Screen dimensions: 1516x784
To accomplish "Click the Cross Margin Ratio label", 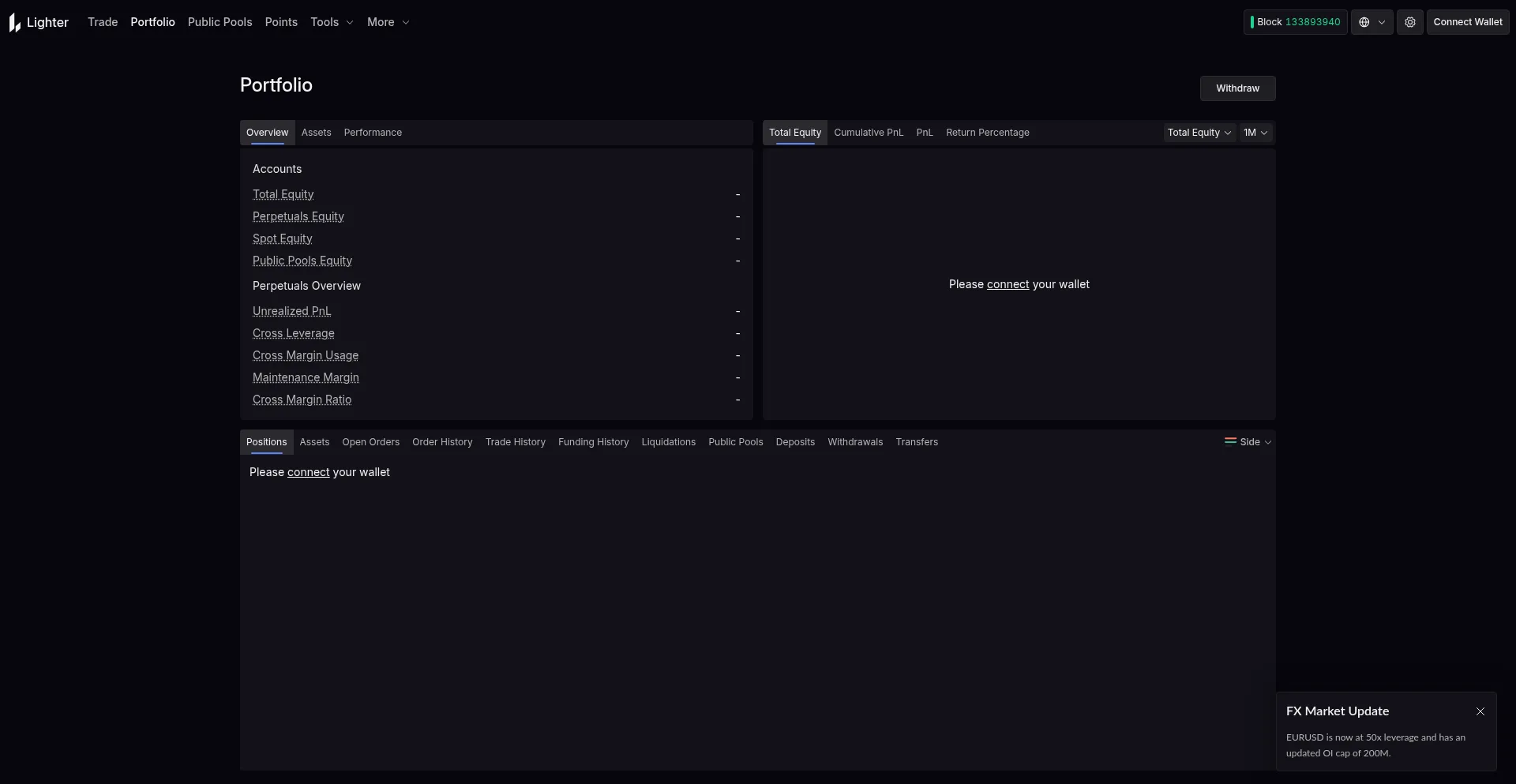I will pyautogui.click(x=302, y=400).
